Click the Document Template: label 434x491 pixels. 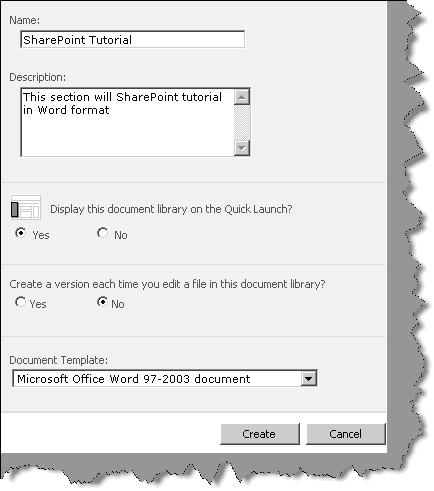[59, 360]
